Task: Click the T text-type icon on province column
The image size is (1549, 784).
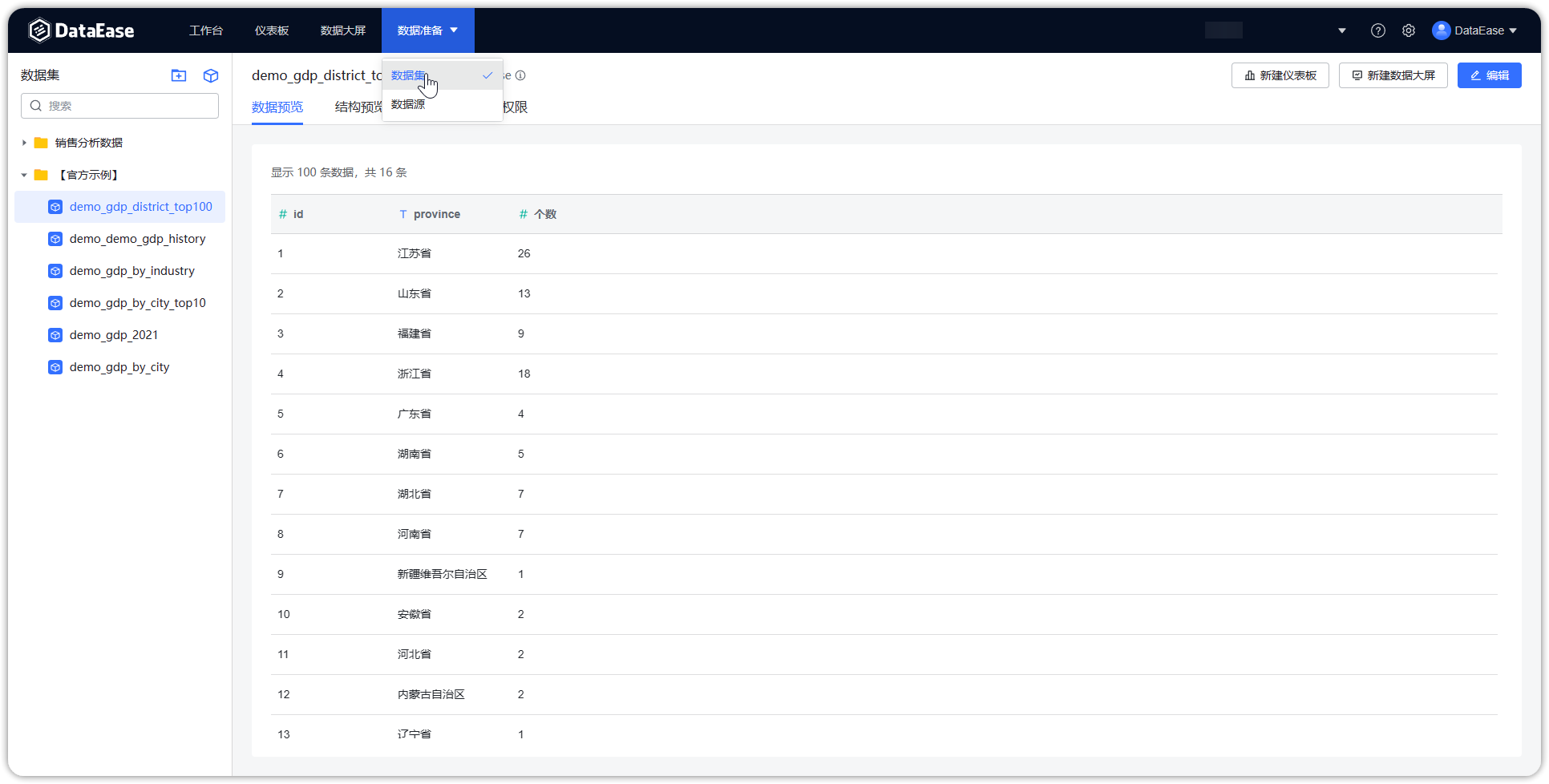Action: pos(402,214)
